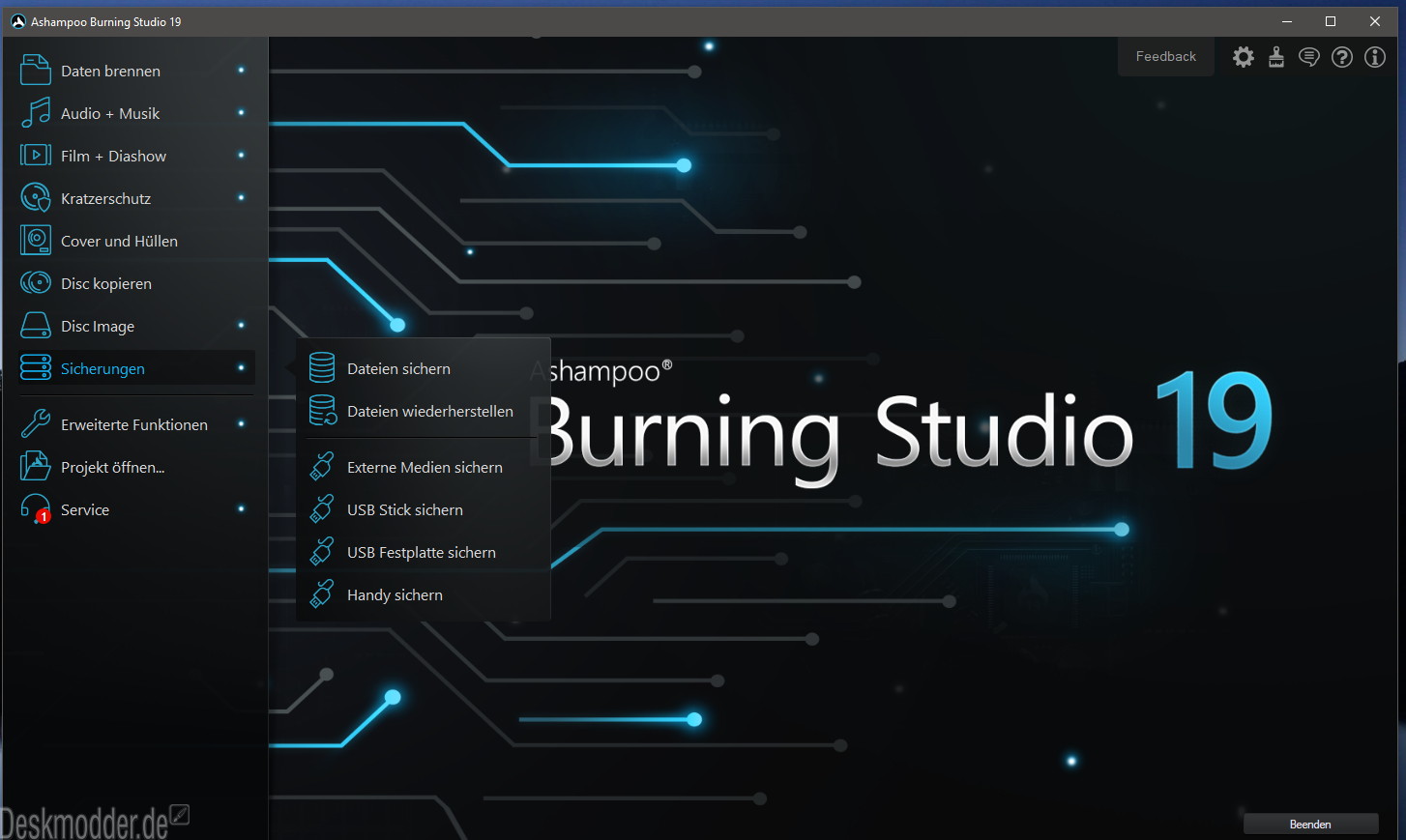Minimize the Burning Studio window
This screenshot has height=840, width=1406.
tap(1287, 21)
